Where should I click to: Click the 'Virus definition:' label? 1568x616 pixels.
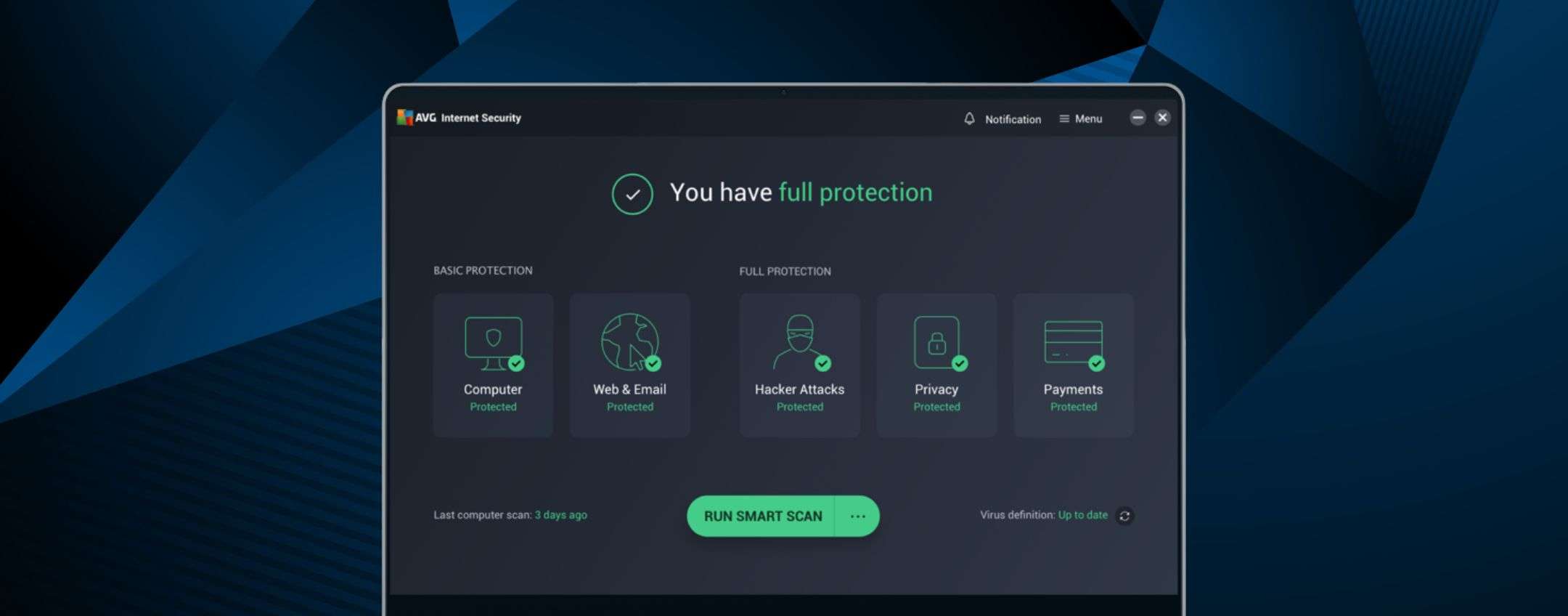[1018, 515]
